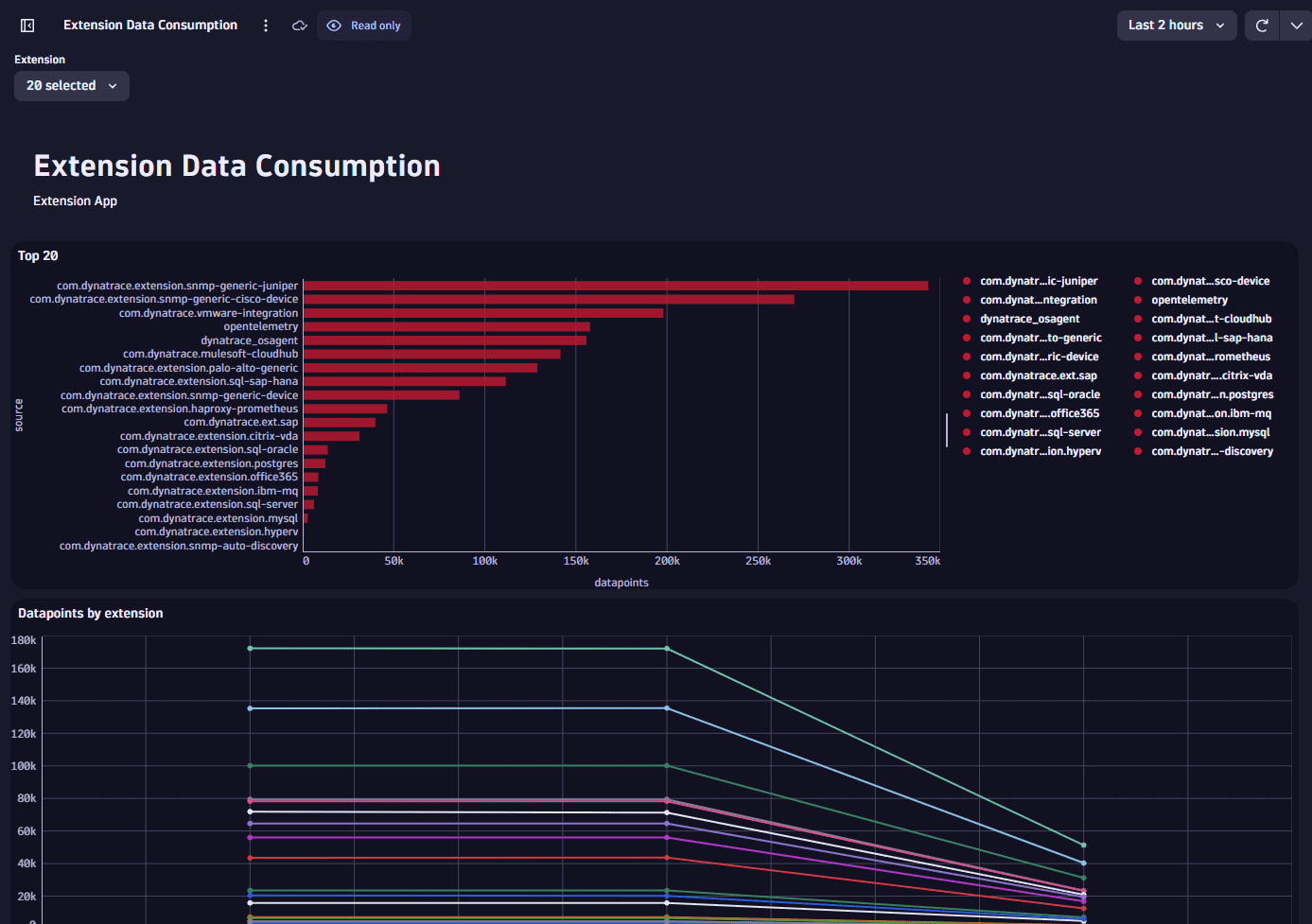Toggle com.dynatr...ric-device legend entry
The image size is (1312, 924).
pyautogui.click(x=1031, y=357)
